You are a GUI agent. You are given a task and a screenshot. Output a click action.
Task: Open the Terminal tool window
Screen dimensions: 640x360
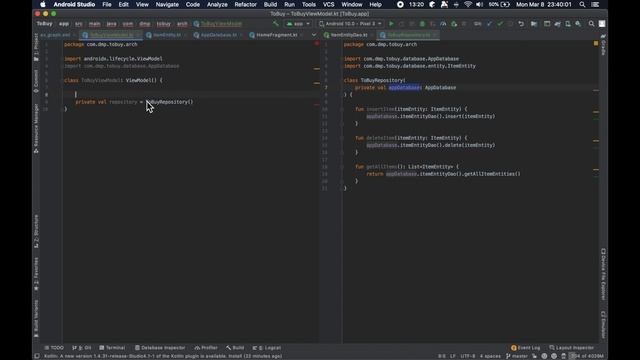[112, 348]
